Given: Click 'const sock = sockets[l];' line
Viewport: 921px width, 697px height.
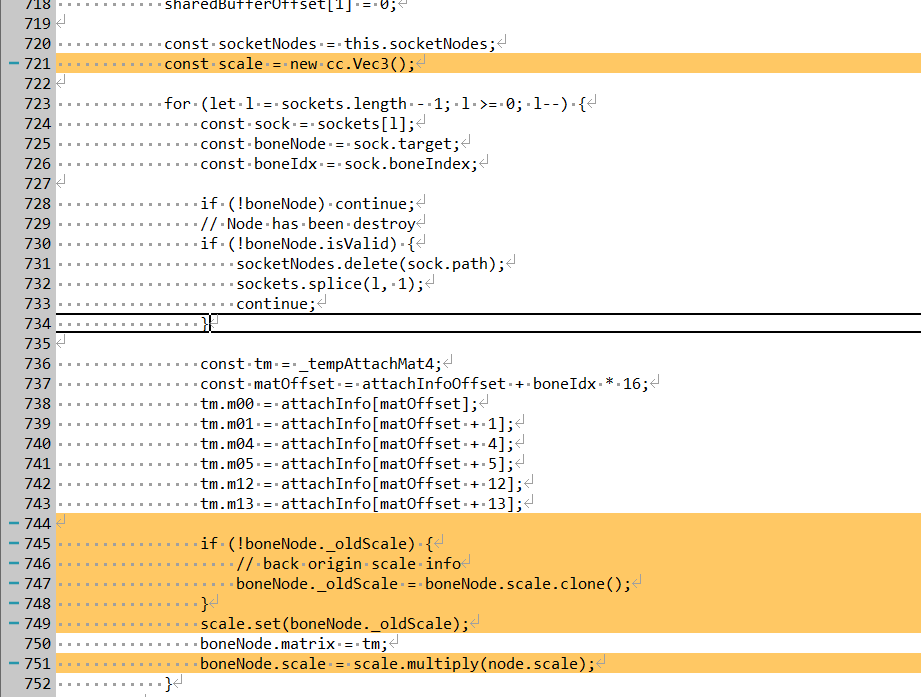Looking at the screenshot, I should coord(307,124).
